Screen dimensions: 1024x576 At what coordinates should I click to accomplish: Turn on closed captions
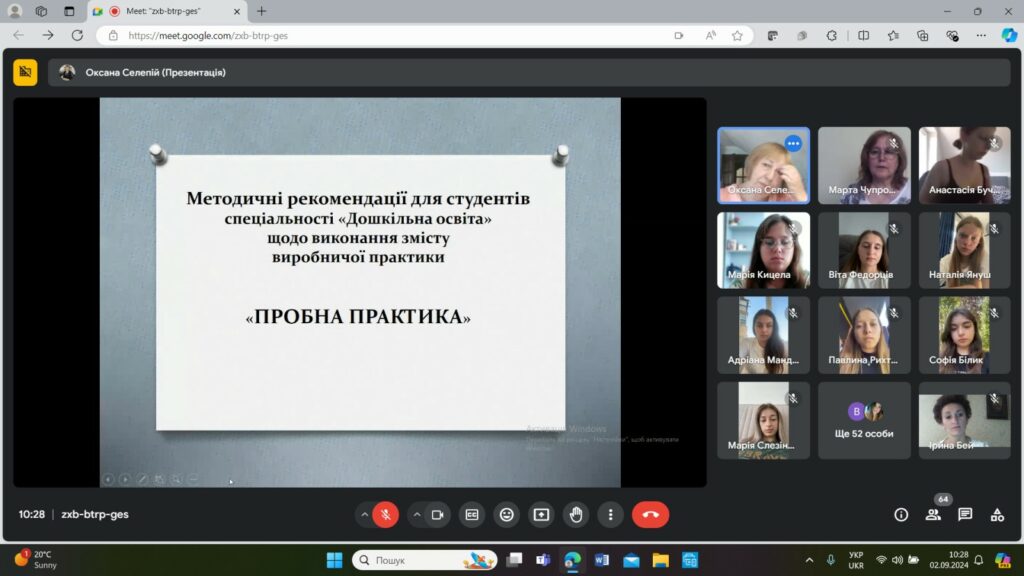tap(472, 515)
